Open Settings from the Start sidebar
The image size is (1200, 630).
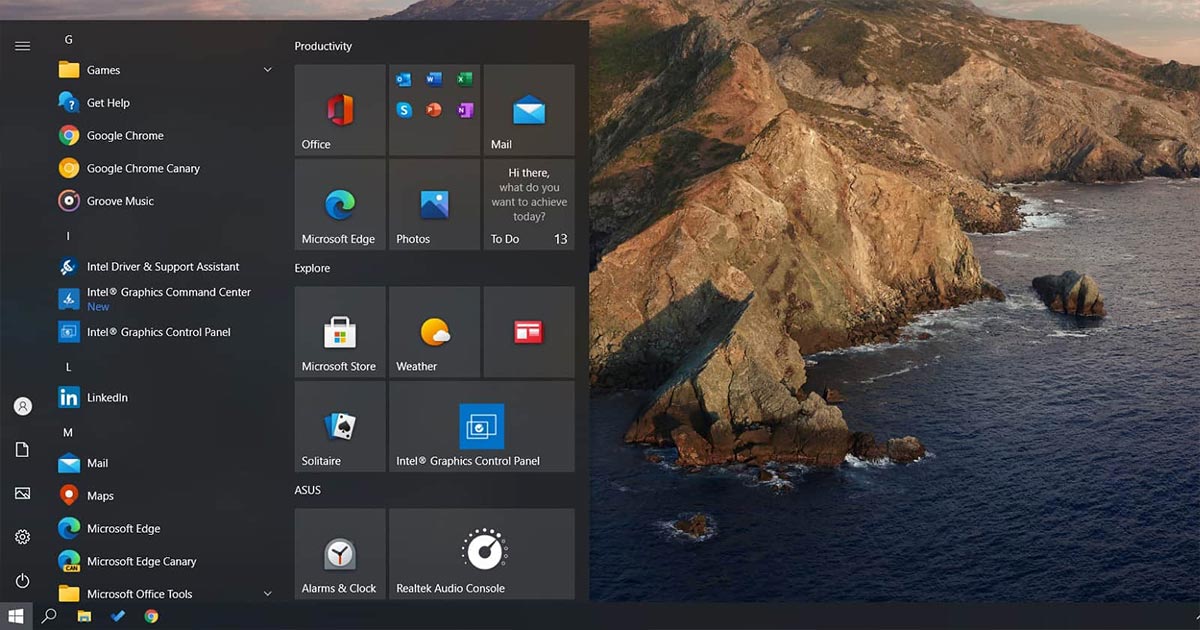point(22,537)
